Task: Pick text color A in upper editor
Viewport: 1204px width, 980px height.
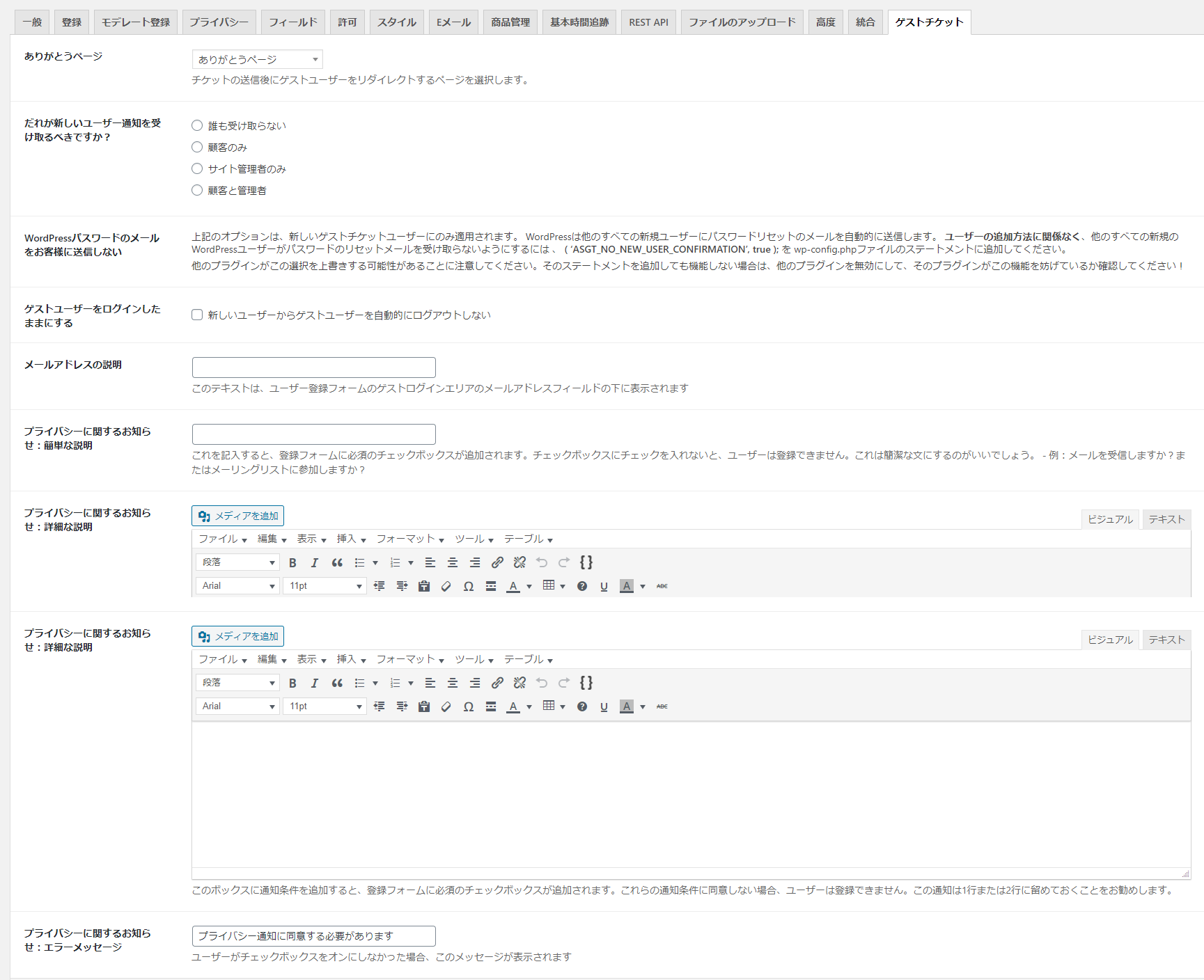Action: click(x=513, y=586)
